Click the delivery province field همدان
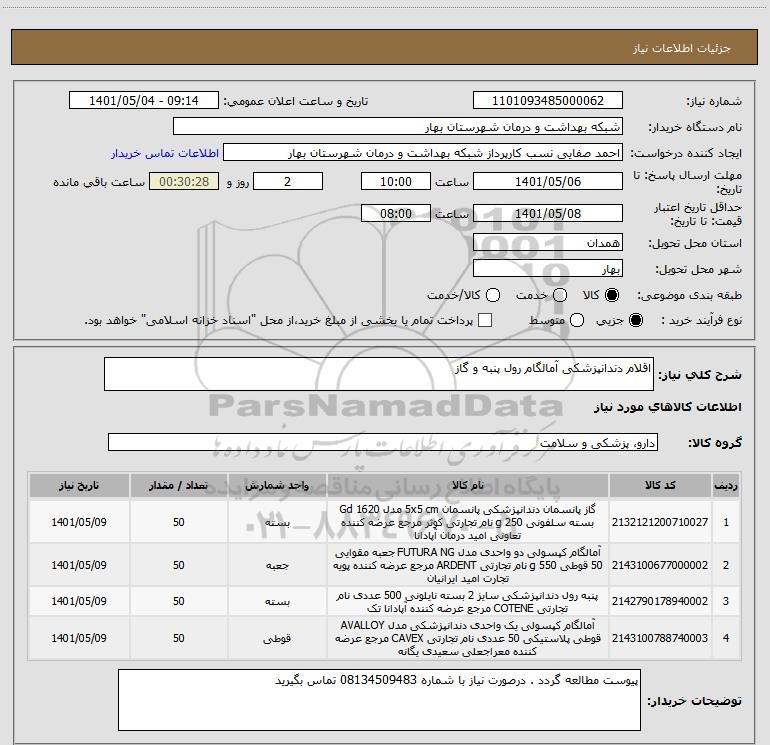Screen dimensions: 770x745 tap(548, 243)
